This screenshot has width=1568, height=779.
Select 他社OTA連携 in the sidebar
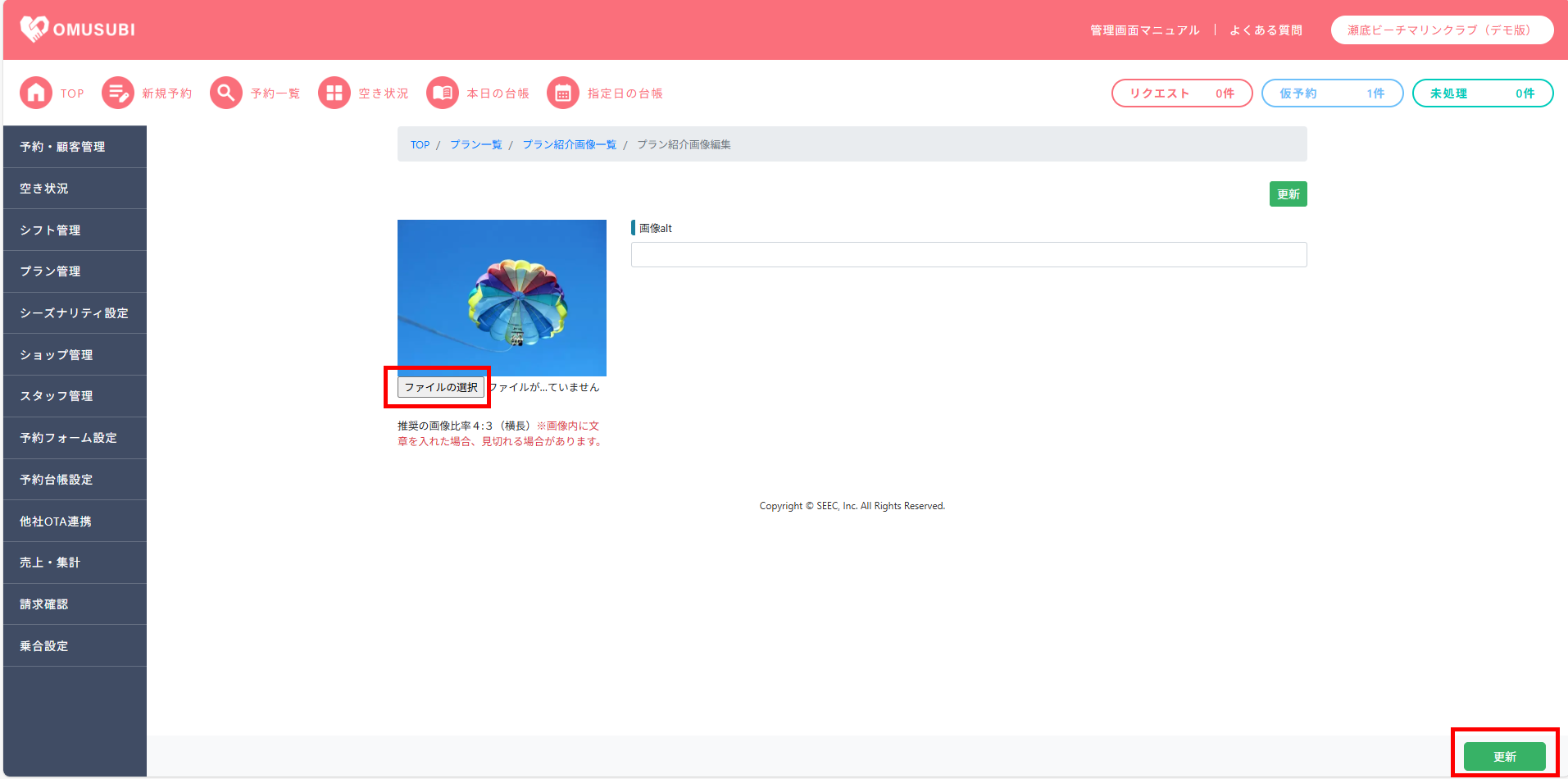75,522
